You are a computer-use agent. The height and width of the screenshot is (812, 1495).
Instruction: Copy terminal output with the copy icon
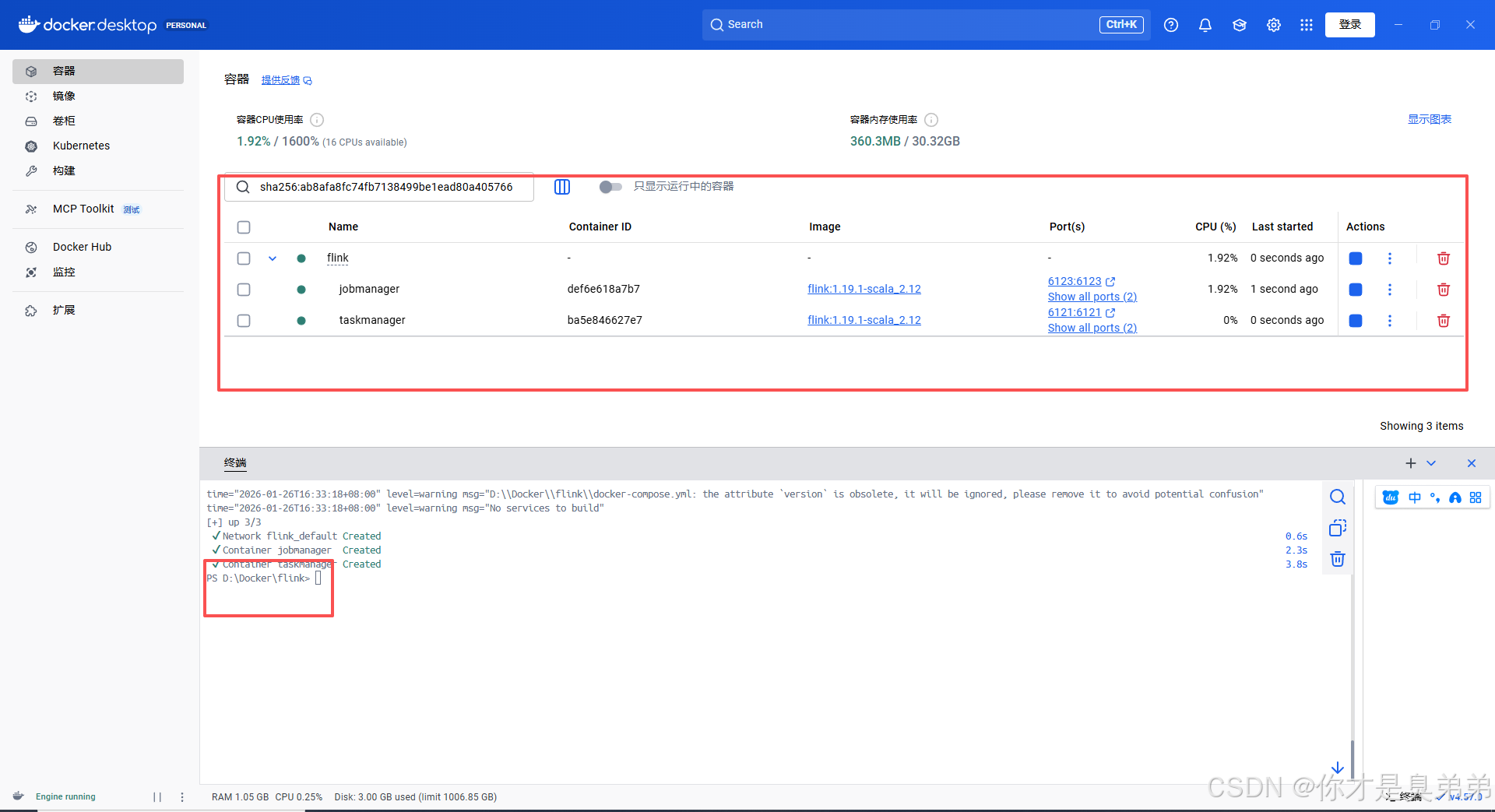point(1338,528)
